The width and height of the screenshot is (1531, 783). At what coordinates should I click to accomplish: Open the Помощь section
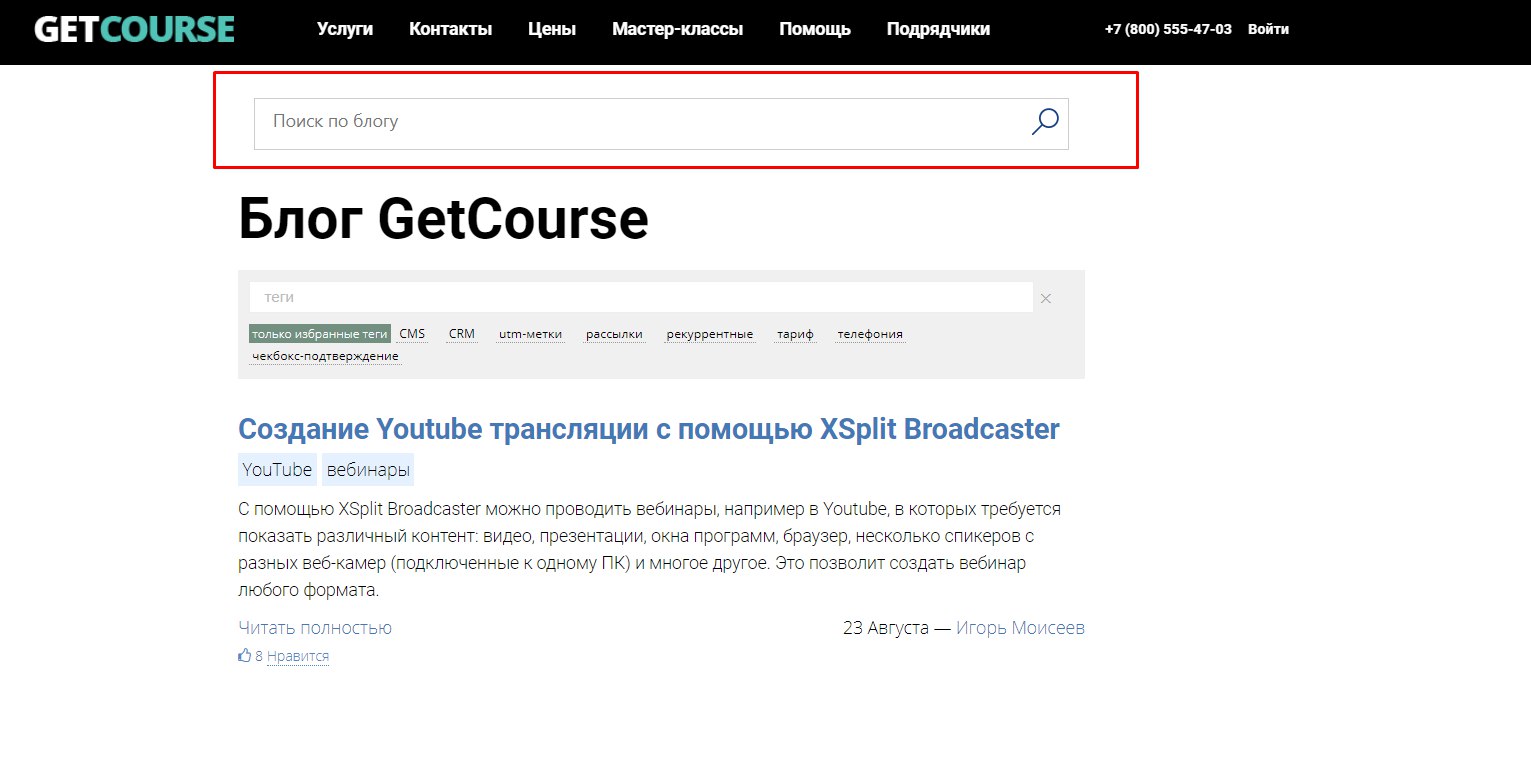815,29
